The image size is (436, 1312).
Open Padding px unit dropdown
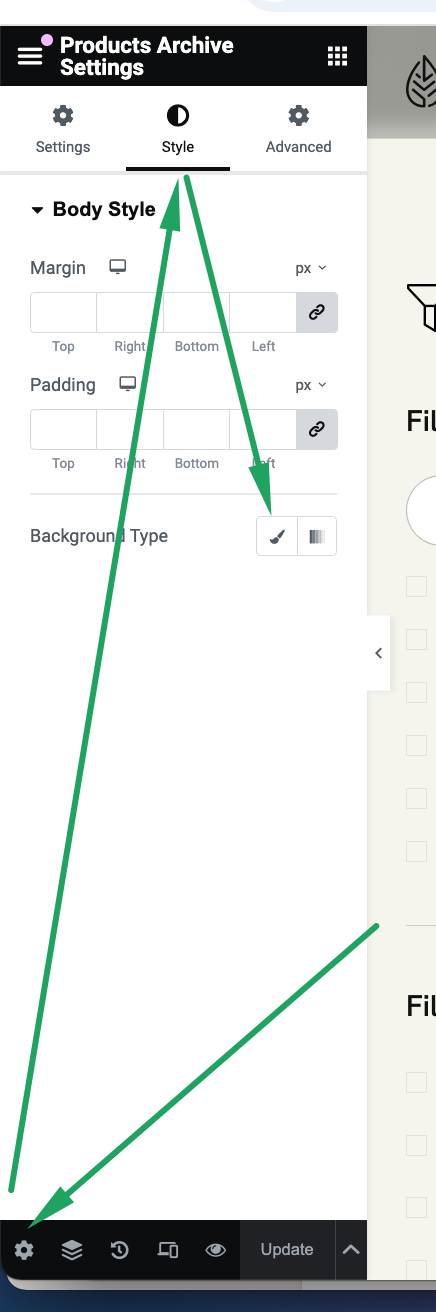pos(311,385)
